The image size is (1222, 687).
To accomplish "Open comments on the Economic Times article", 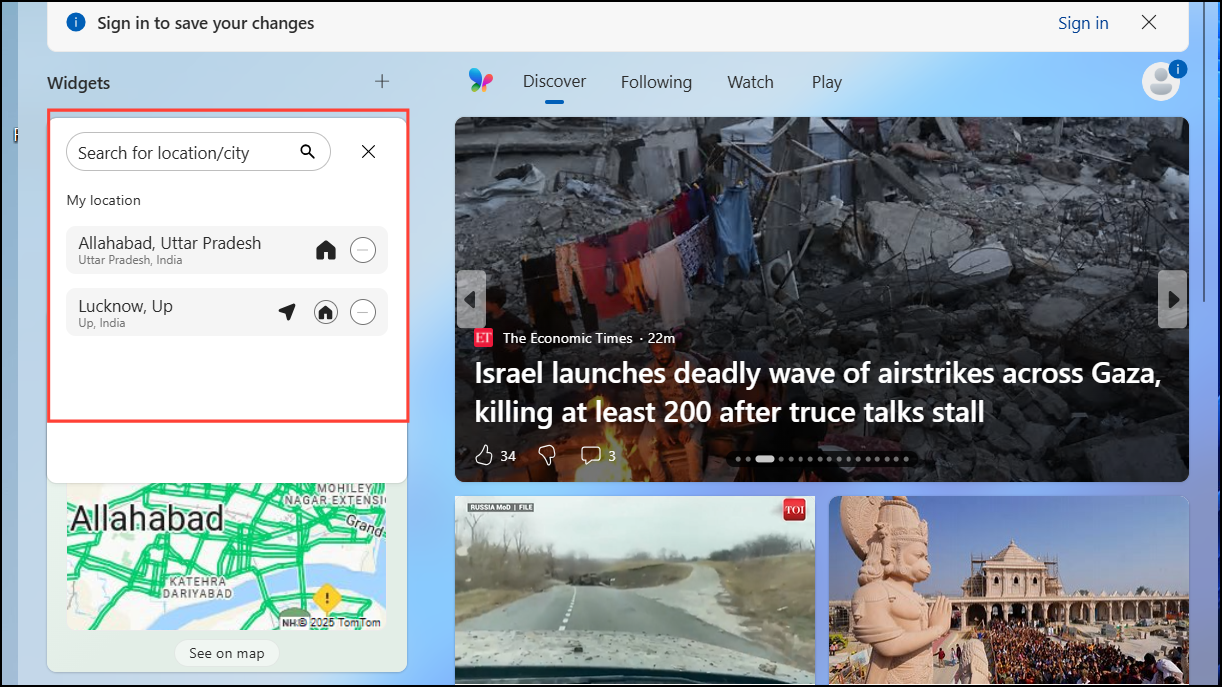I will click(590, 454).
